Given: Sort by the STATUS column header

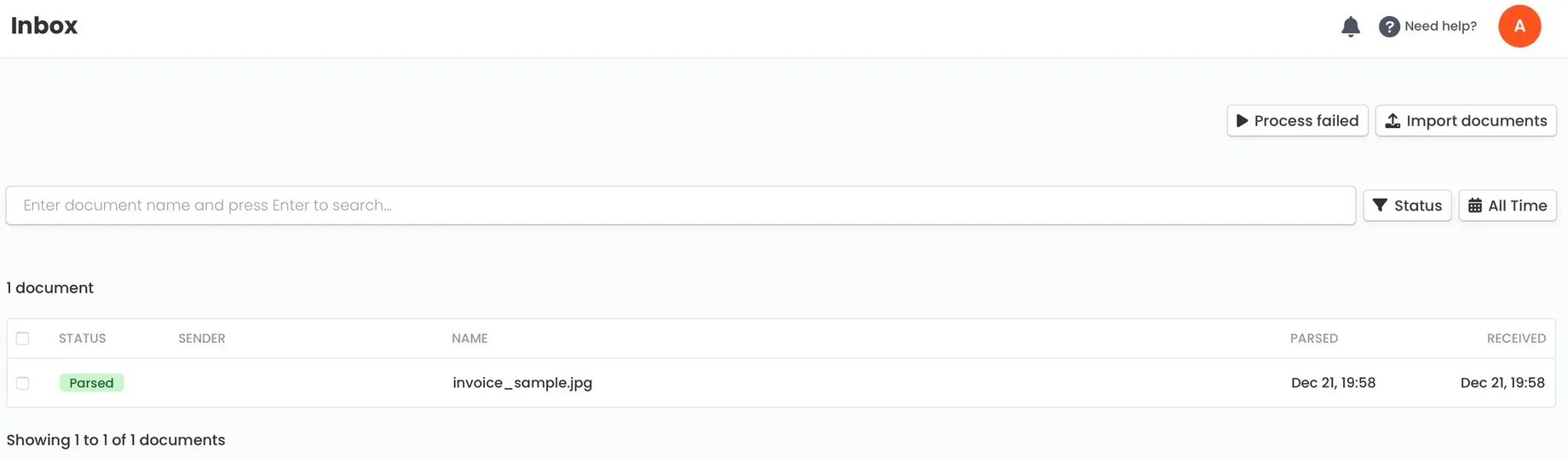Looking at the screenshot, I should tap(83, 339).
